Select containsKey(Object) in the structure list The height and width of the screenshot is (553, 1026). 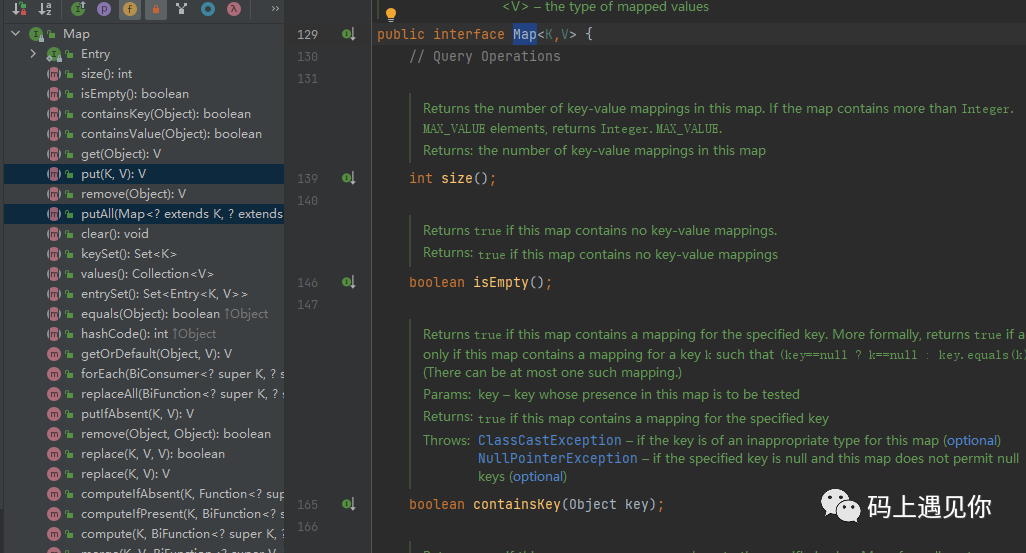click(x=165, y=114)
